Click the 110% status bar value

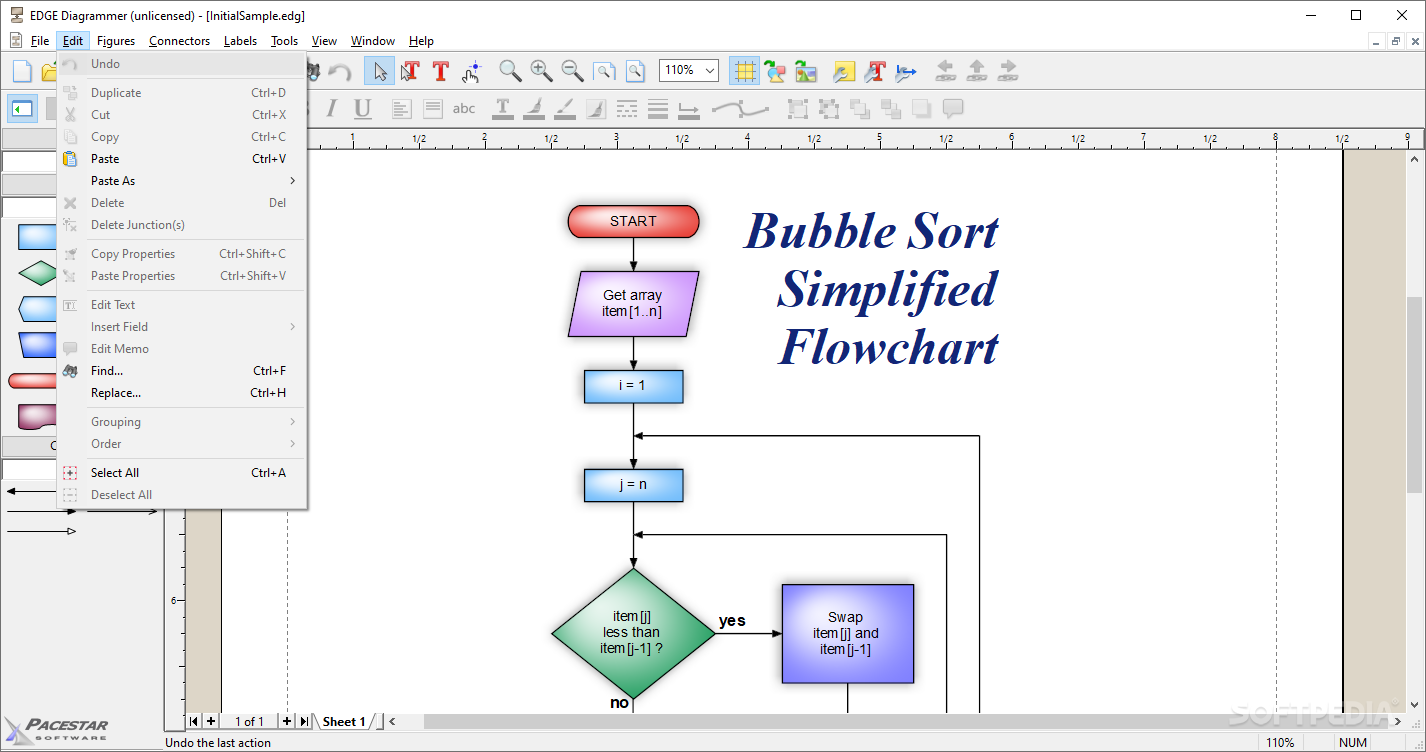pos(1280,743)
